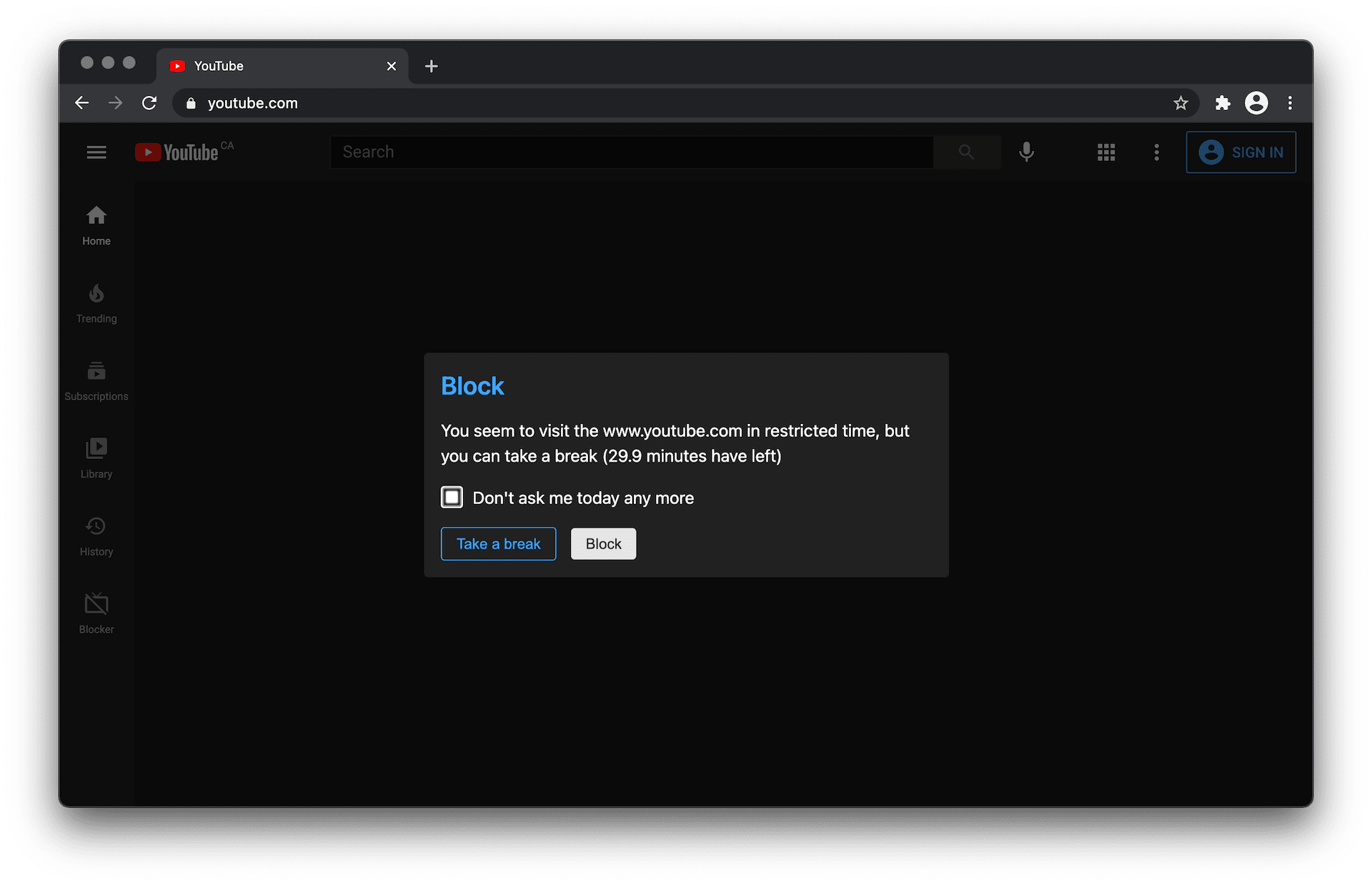Open the Subscriptions page from sidebar

96,381
